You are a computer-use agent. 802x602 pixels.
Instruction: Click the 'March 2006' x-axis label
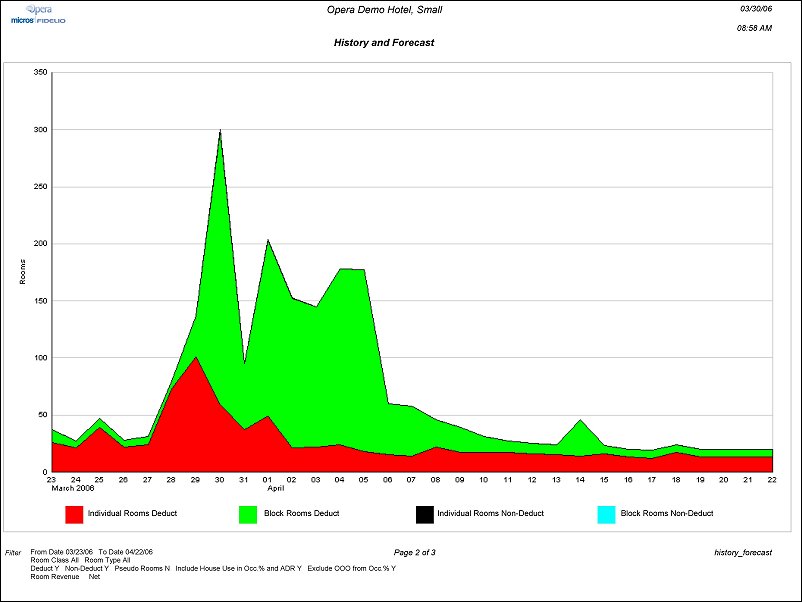pyautogui.click(x=71, y=489)
